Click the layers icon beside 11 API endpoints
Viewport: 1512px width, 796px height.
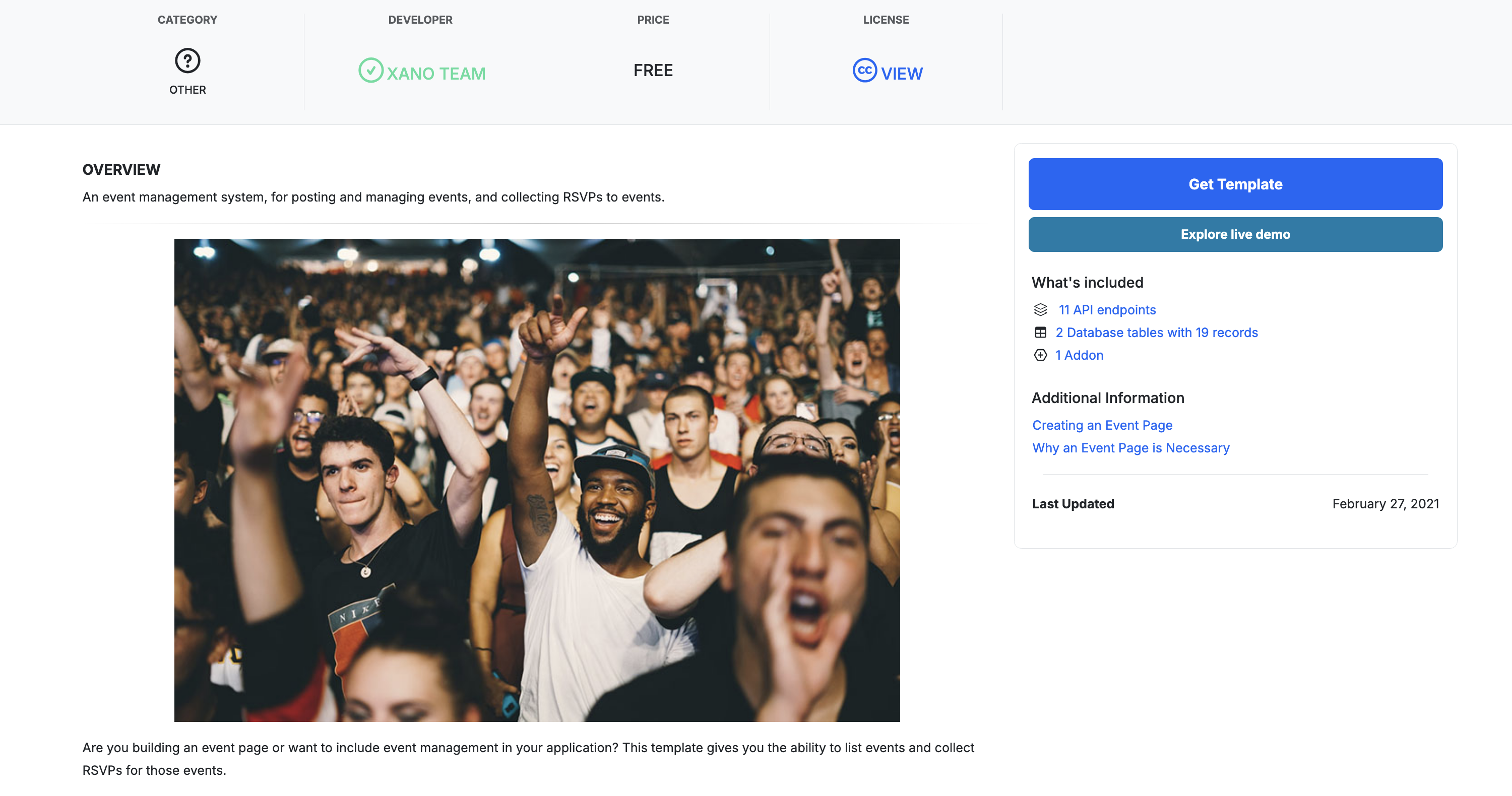1040,309
